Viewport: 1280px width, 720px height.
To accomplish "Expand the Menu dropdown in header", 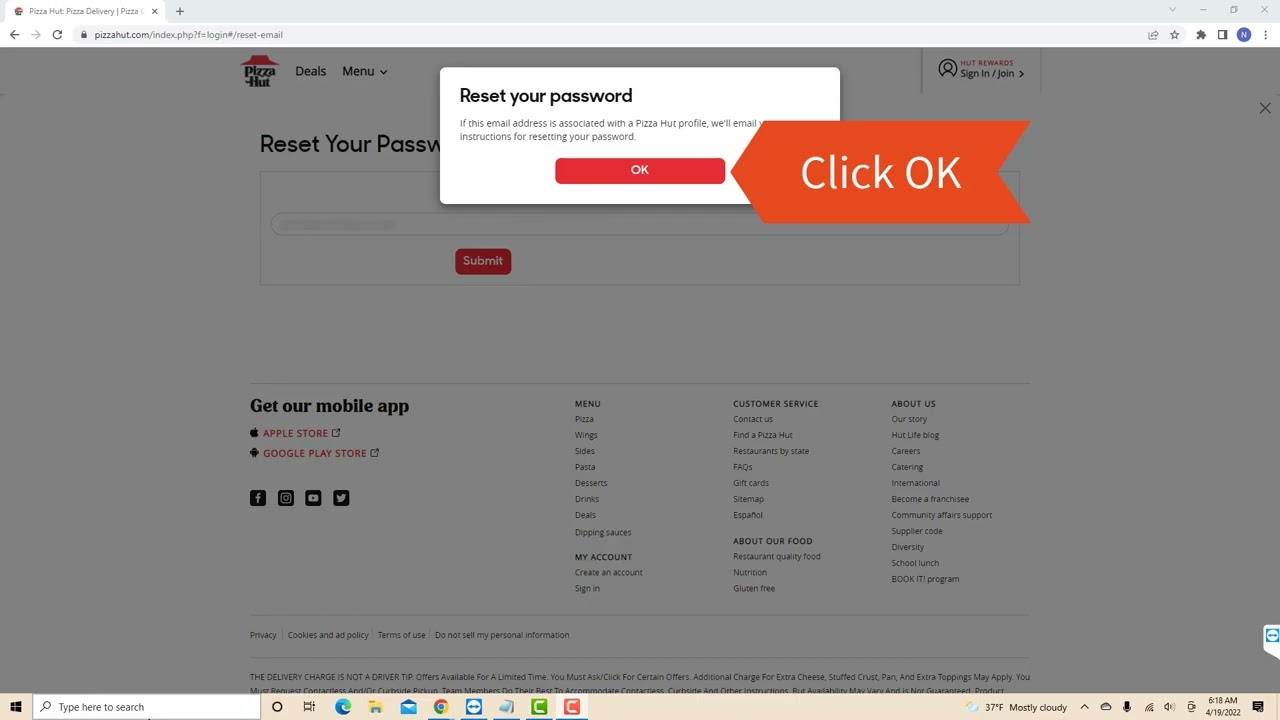I will click(365, 71).
